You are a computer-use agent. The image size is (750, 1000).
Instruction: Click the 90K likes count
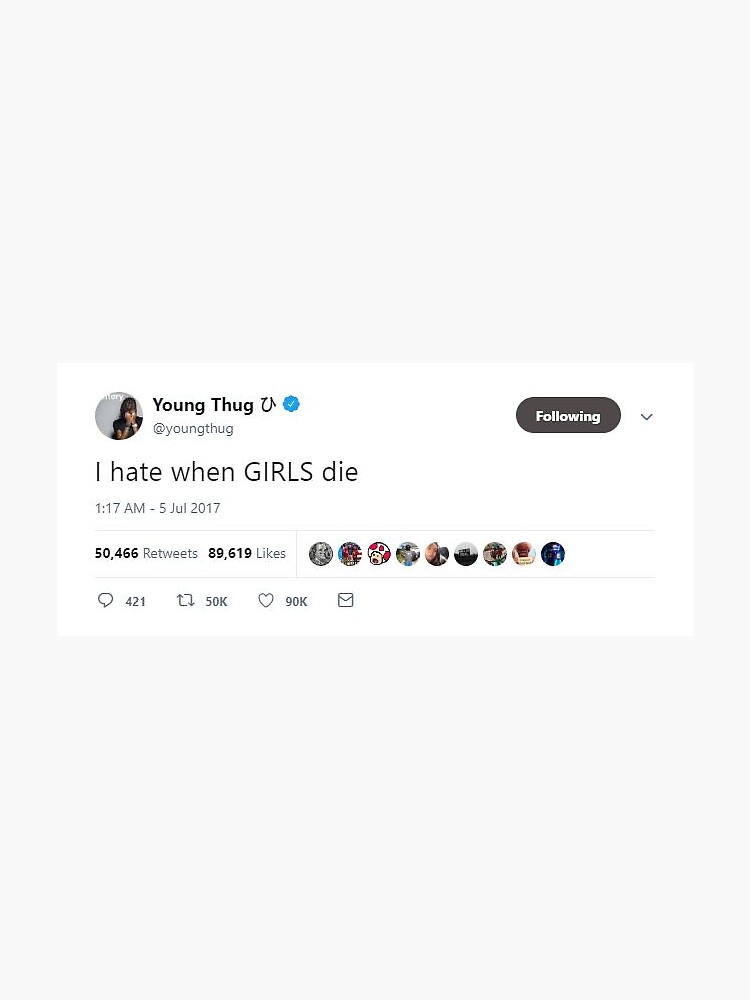[x=297, y=601]
